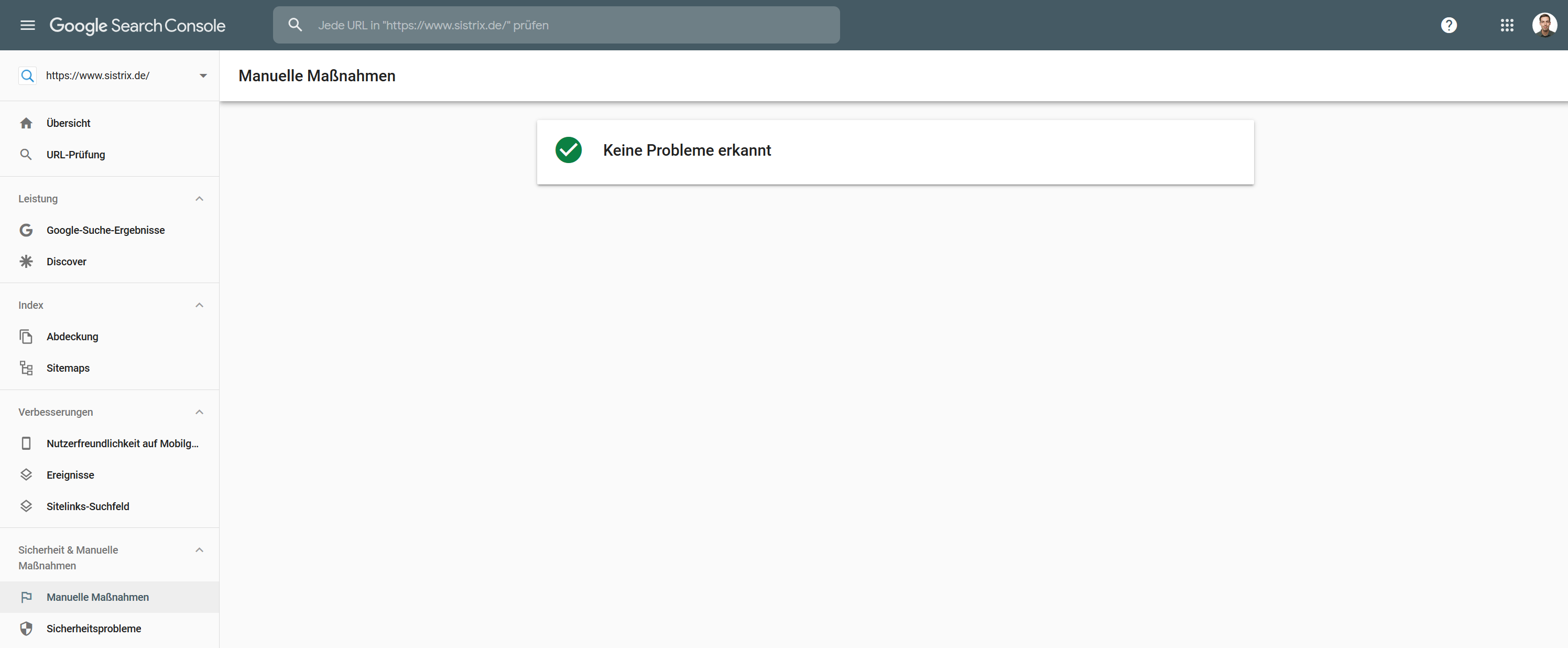Click the Google G icon

tap(26, 230)
